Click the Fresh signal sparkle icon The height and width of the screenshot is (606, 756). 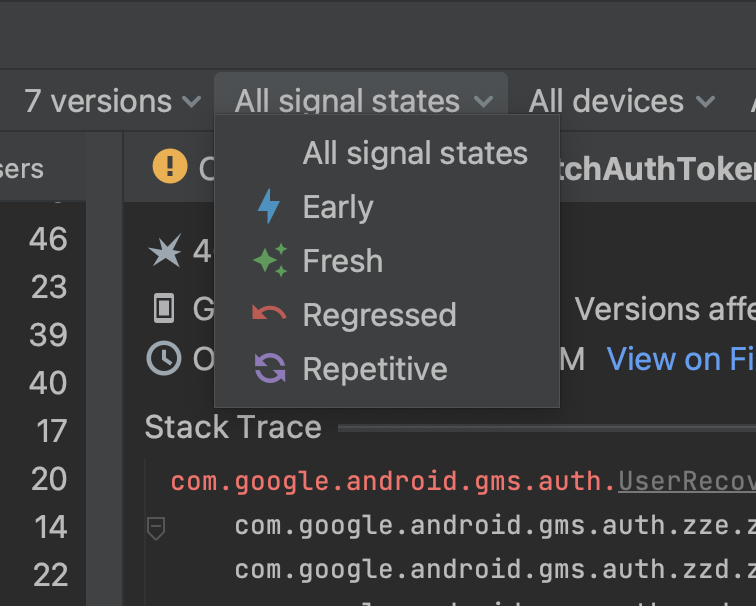click(270, 261)
